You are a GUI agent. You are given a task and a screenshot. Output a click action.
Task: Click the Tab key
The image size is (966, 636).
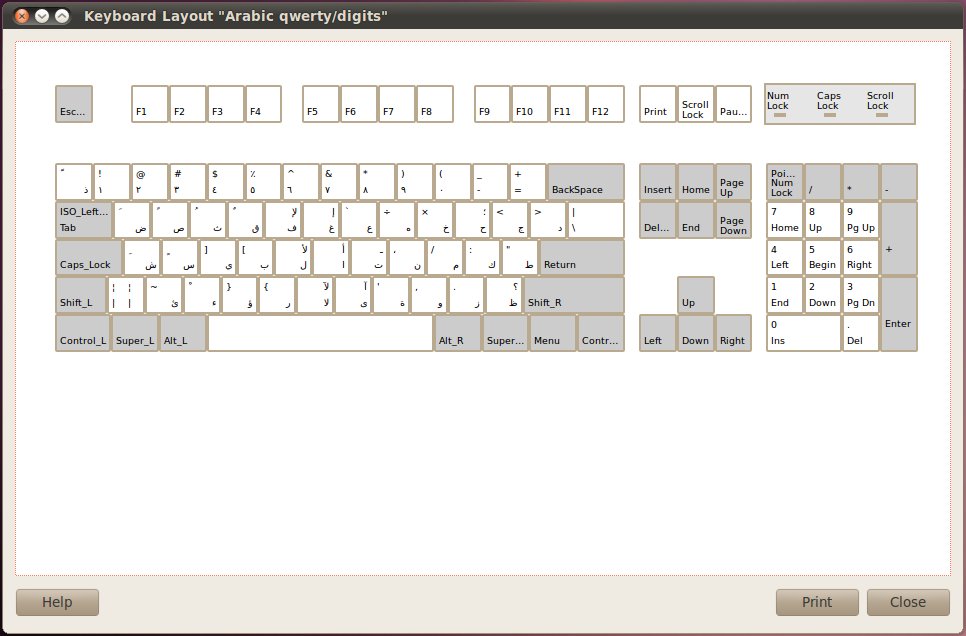[85, 219]
